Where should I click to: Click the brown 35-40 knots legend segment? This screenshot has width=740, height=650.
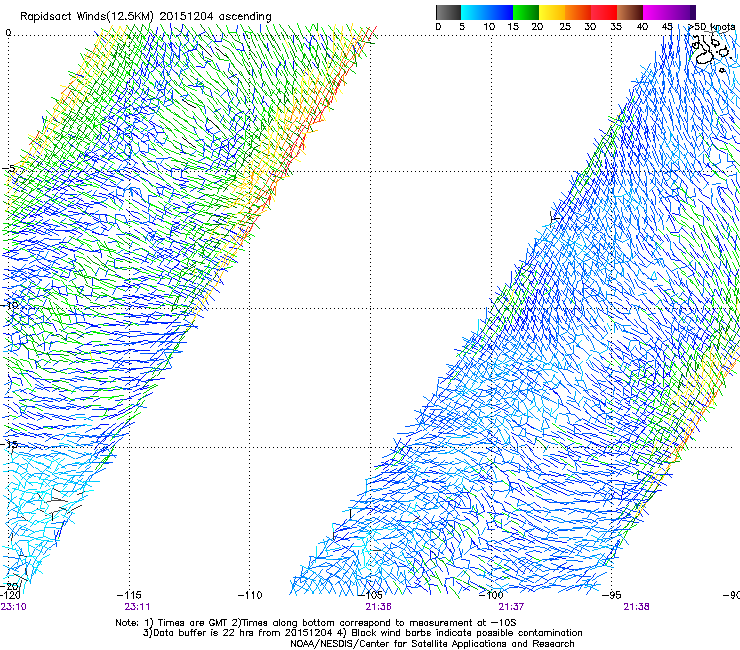coord(630,12)
